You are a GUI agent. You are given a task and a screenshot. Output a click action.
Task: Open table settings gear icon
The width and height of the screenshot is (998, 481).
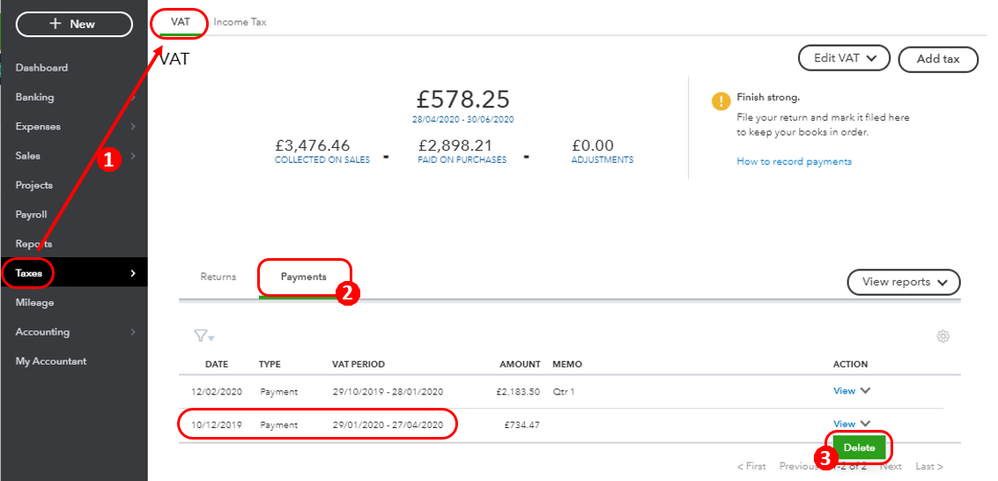pyautogui.click(x=942, y=337)
